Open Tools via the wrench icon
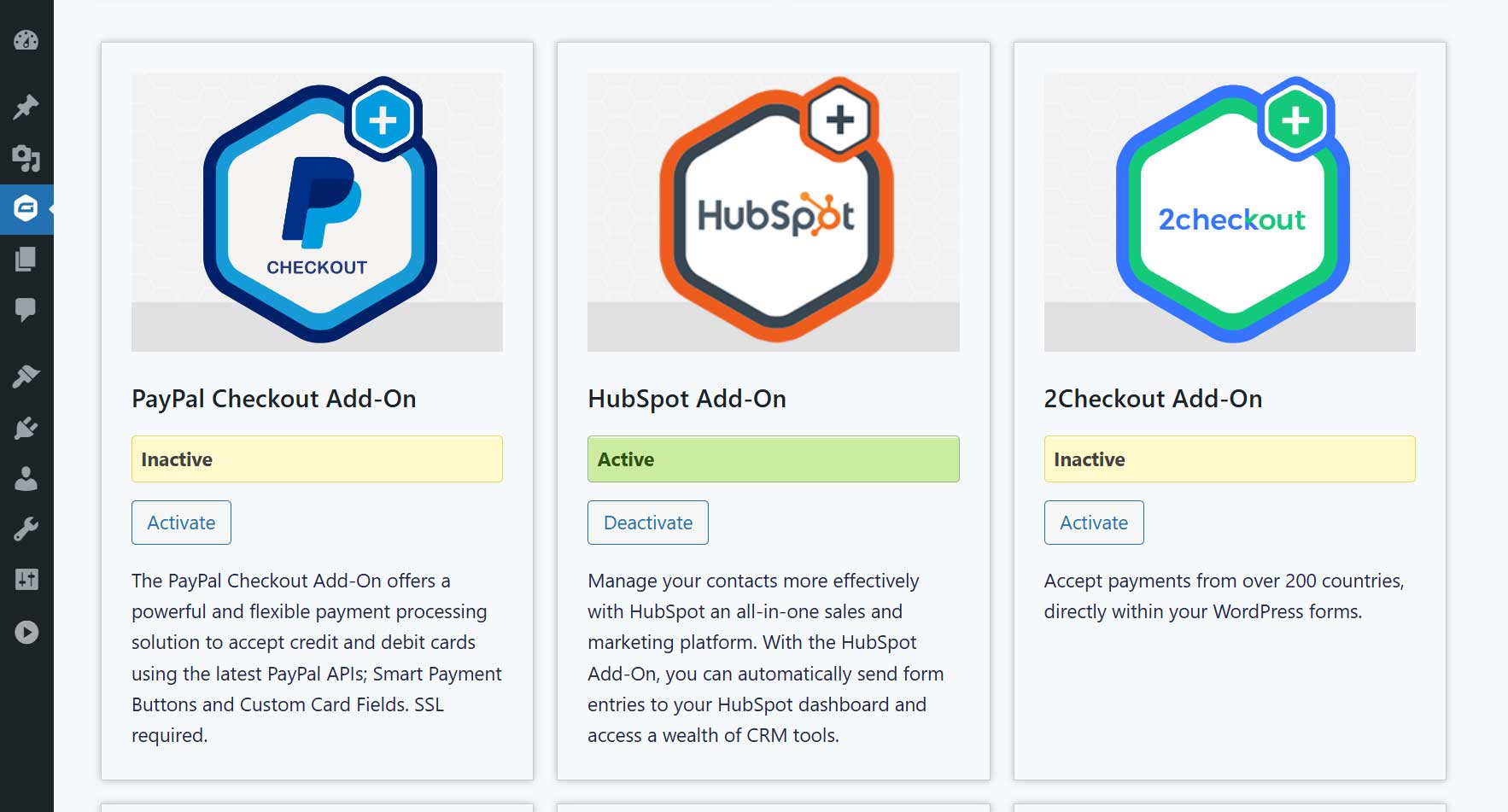 (x=26, y=529)
